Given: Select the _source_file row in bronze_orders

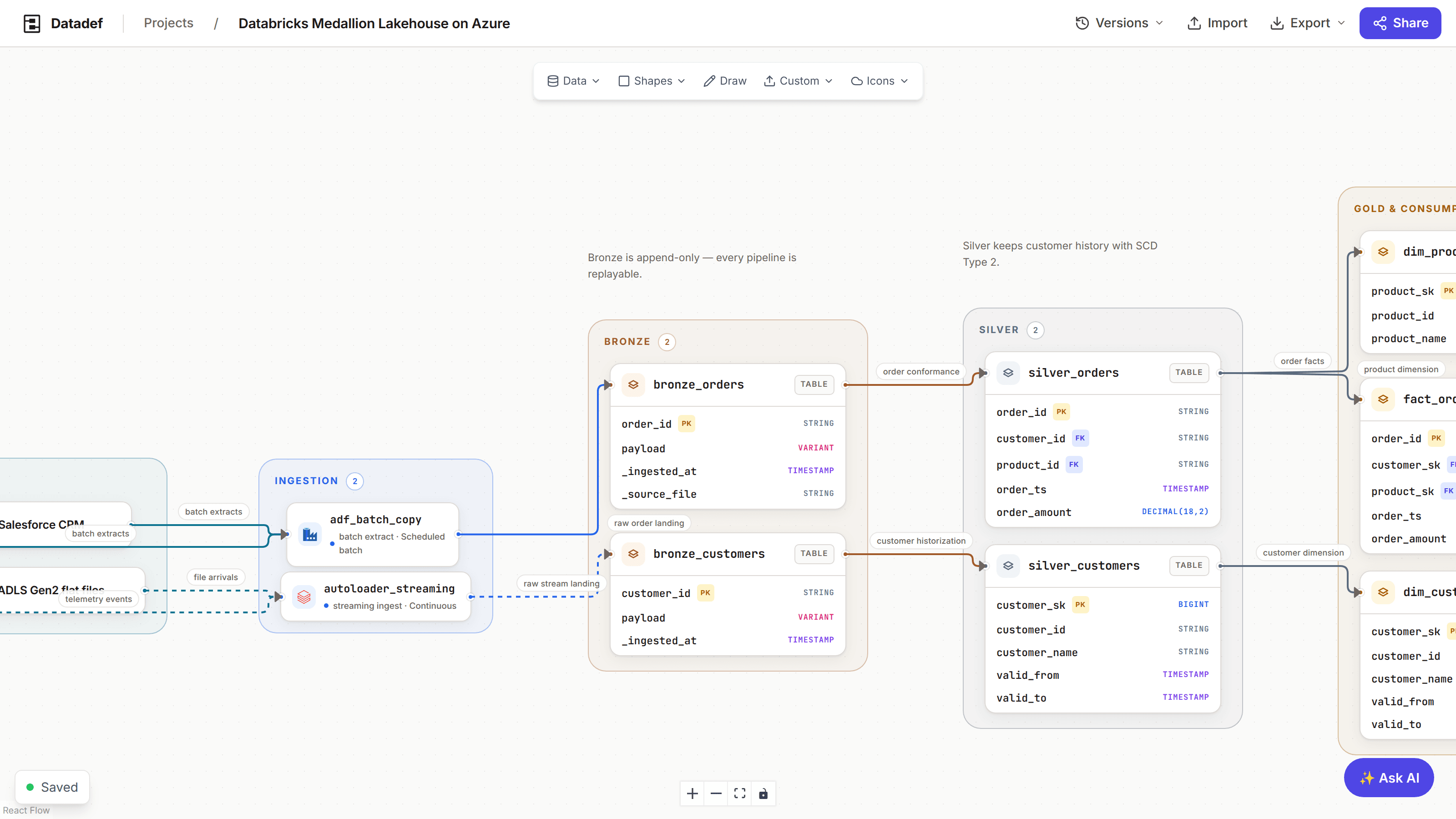Looking at the screenshot, I should click(x=728, y=494).
